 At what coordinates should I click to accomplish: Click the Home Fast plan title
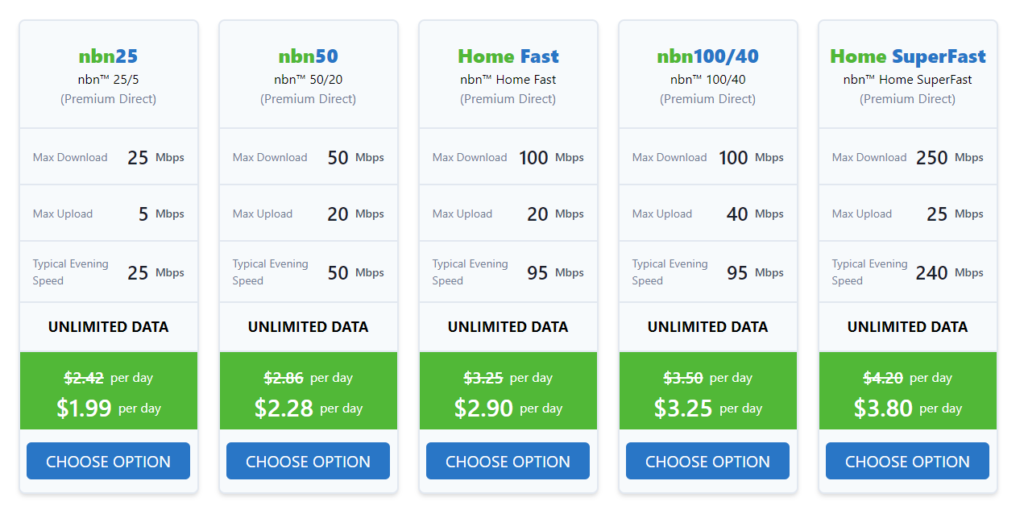508,57
